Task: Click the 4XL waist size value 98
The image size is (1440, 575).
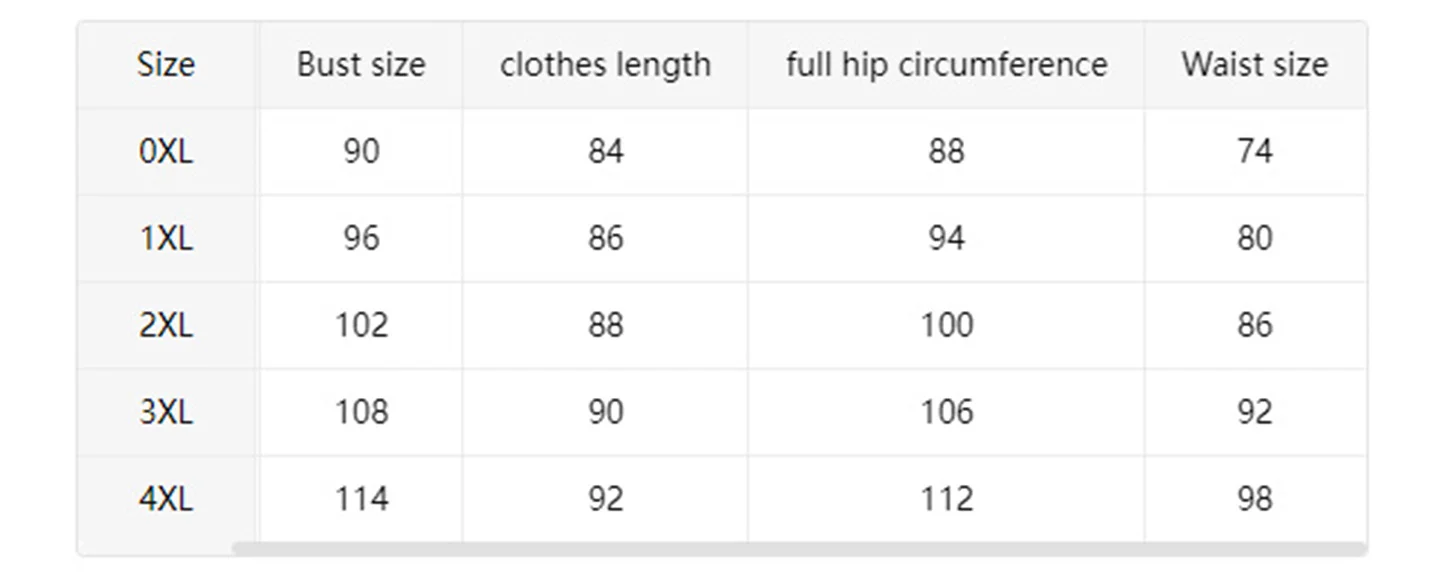Action: click(1254, 498)
